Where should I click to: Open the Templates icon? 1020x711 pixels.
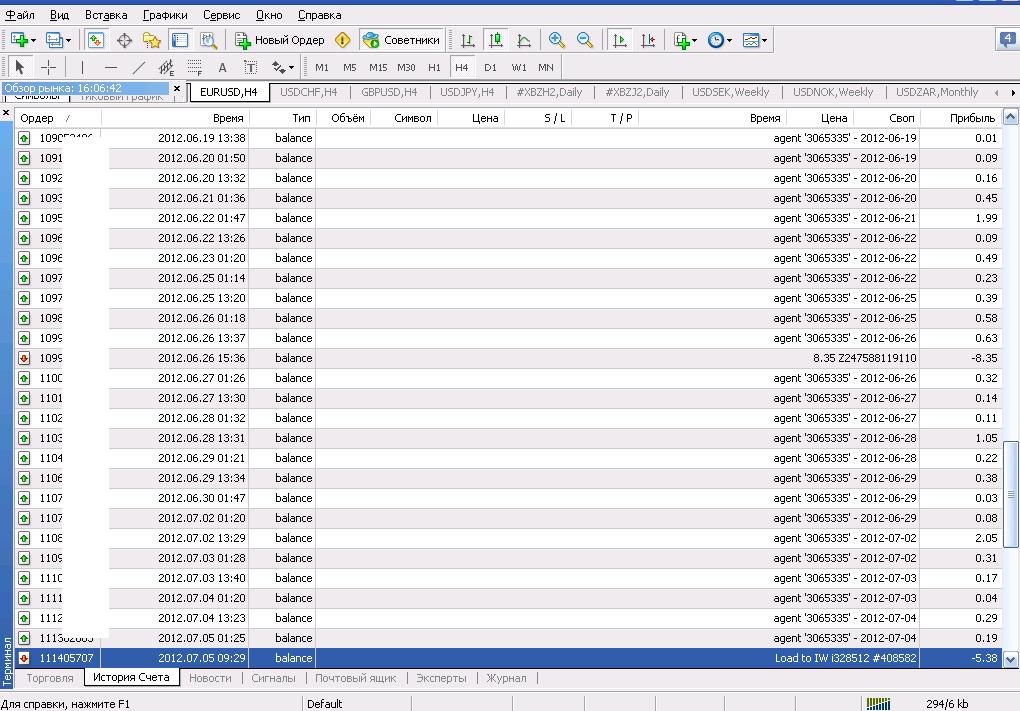(751, 40)
